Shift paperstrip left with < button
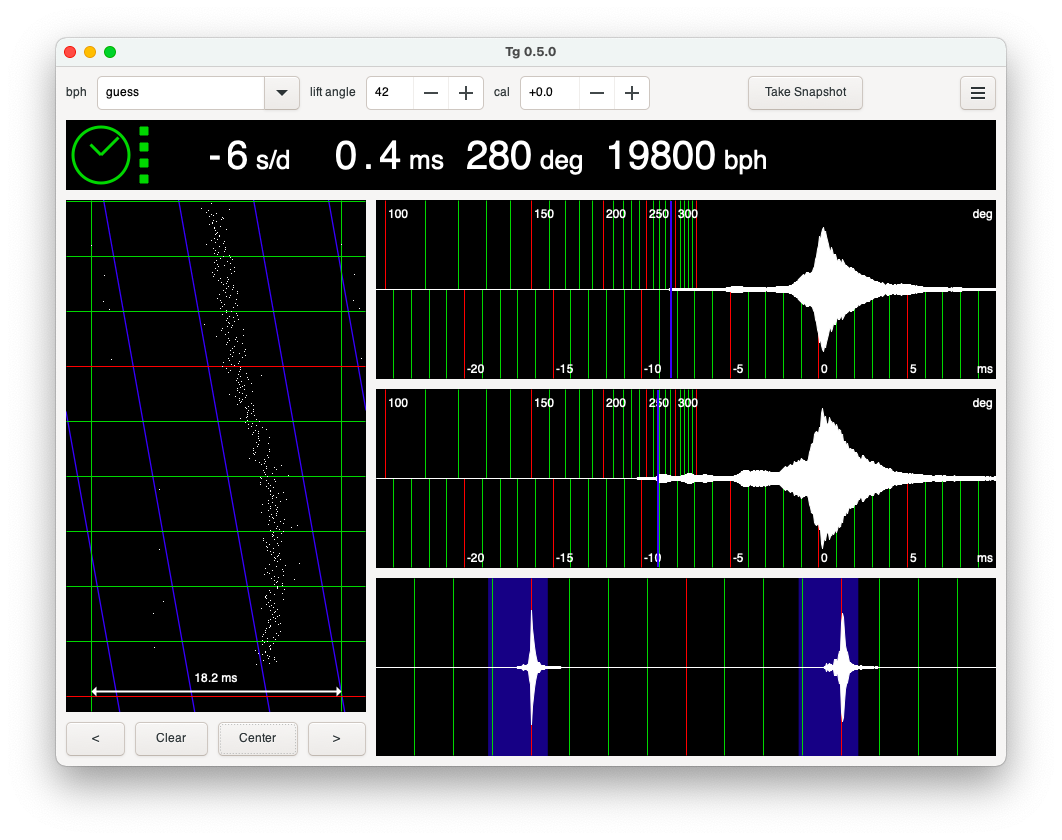Image resolution: width=1062 pixels, height=840 pixels. (95, 738)
